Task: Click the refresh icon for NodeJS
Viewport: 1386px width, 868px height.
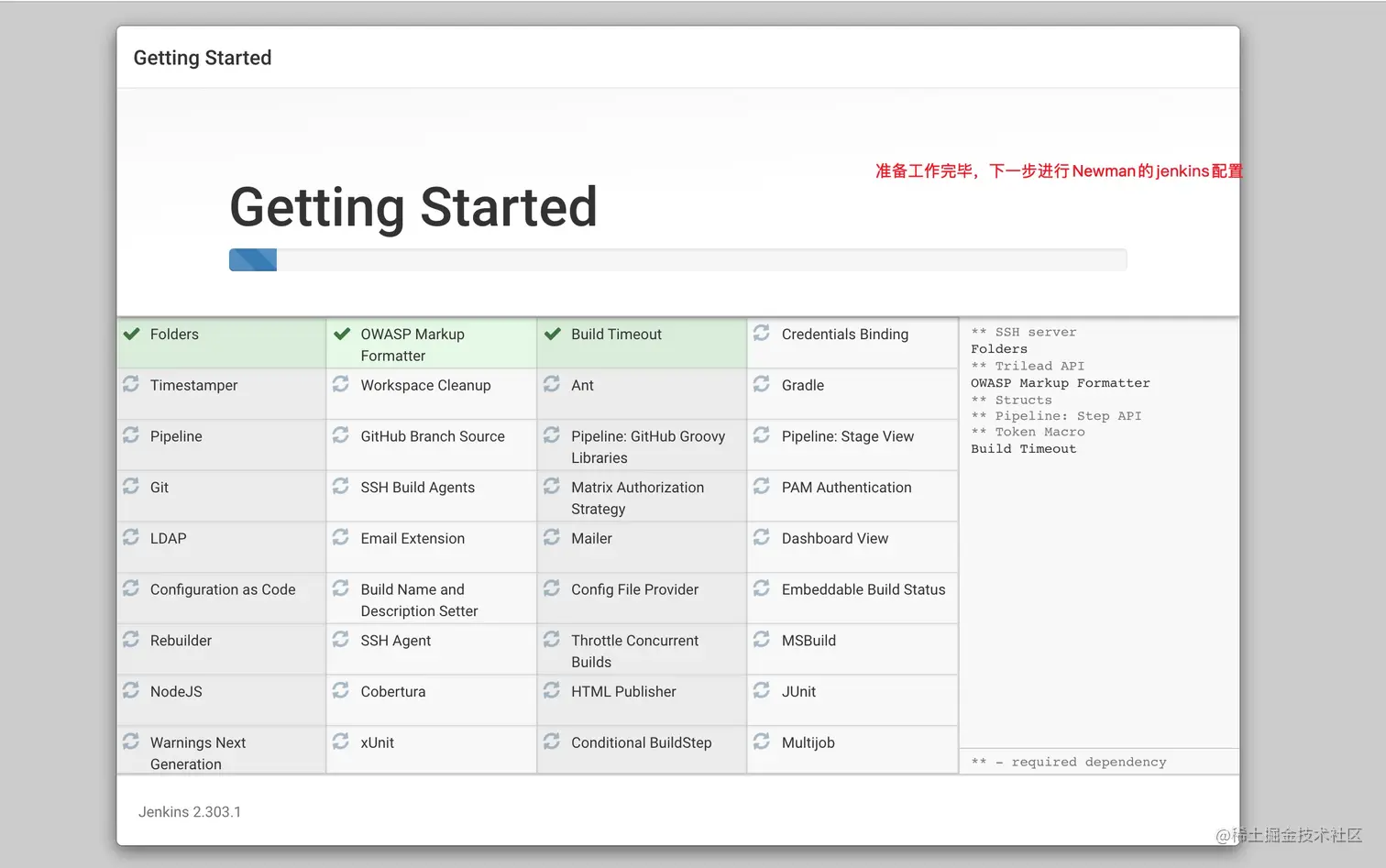Action: (x=131, y=690)
